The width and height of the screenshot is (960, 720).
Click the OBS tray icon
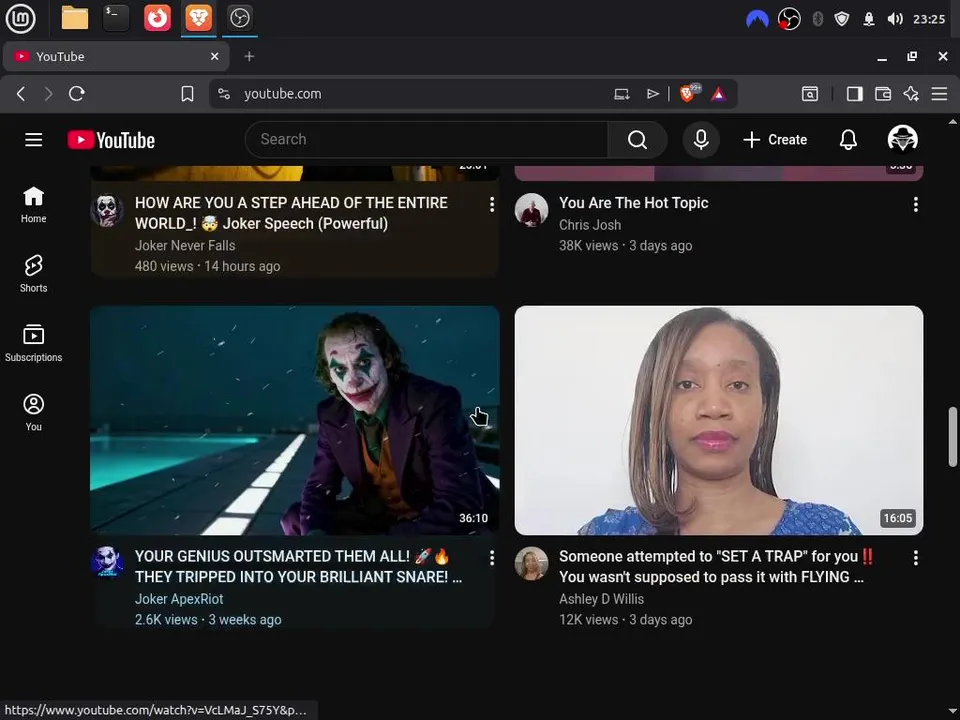789,19
